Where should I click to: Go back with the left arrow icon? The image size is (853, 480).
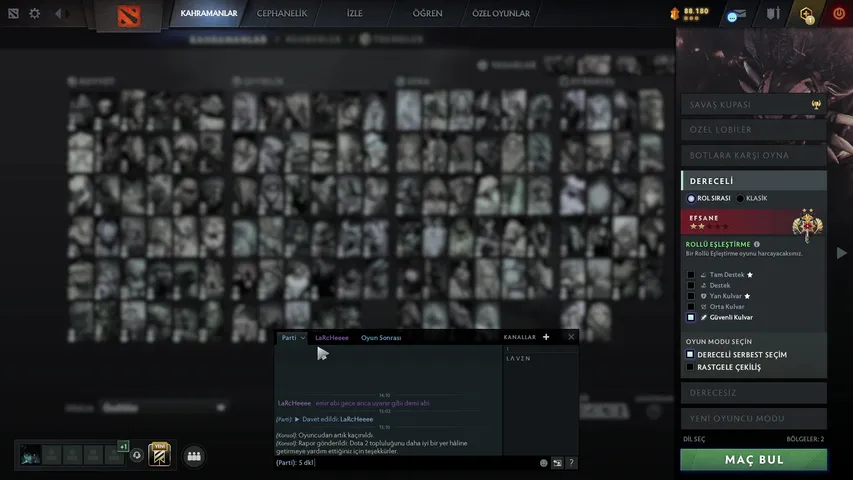tap(58, 13)
